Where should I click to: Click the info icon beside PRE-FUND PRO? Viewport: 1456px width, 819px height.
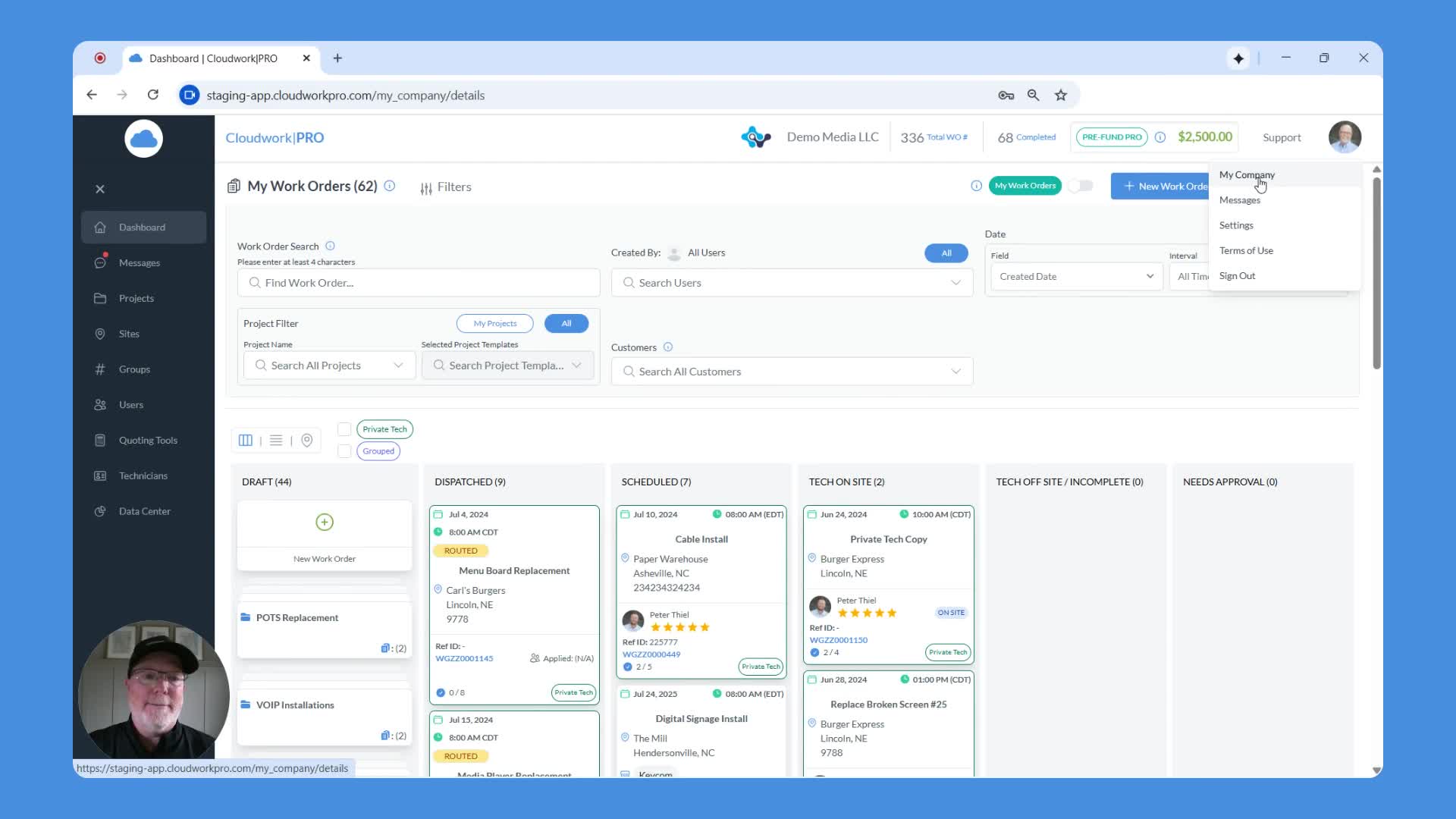coord(1159,137)
